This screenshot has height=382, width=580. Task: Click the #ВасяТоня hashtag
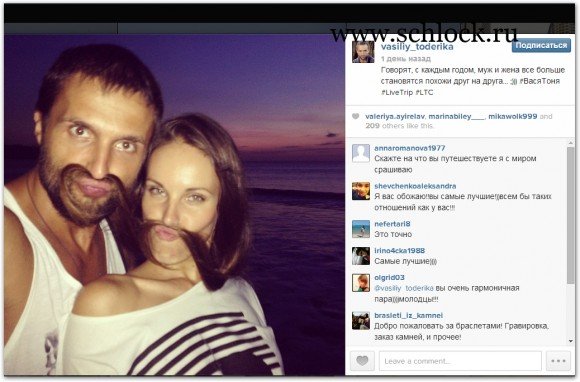click(539, 81)
